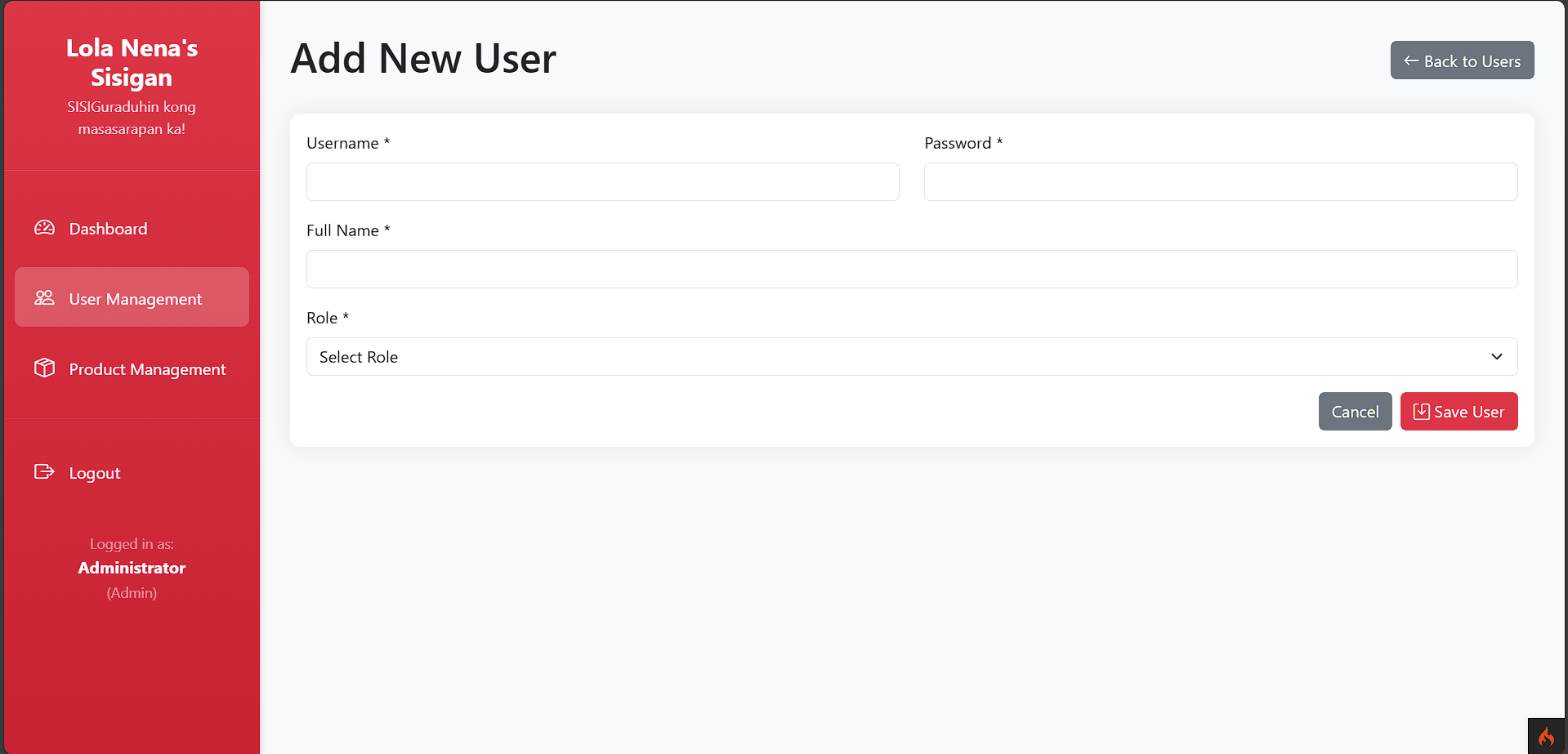The width and height of the screenshot is (1568, 754).
Task: Click the Back to Users button
Action: pos(1462,60)
